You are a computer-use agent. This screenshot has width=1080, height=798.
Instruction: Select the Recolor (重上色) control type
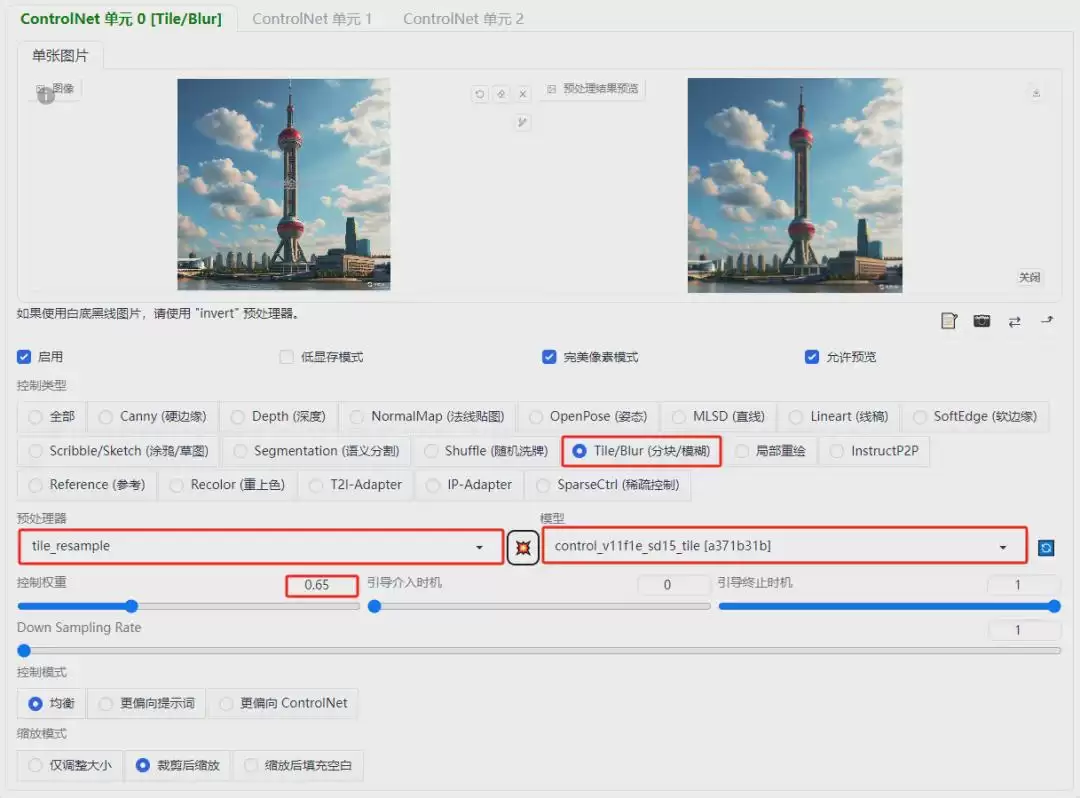click(x=228, y=485)
